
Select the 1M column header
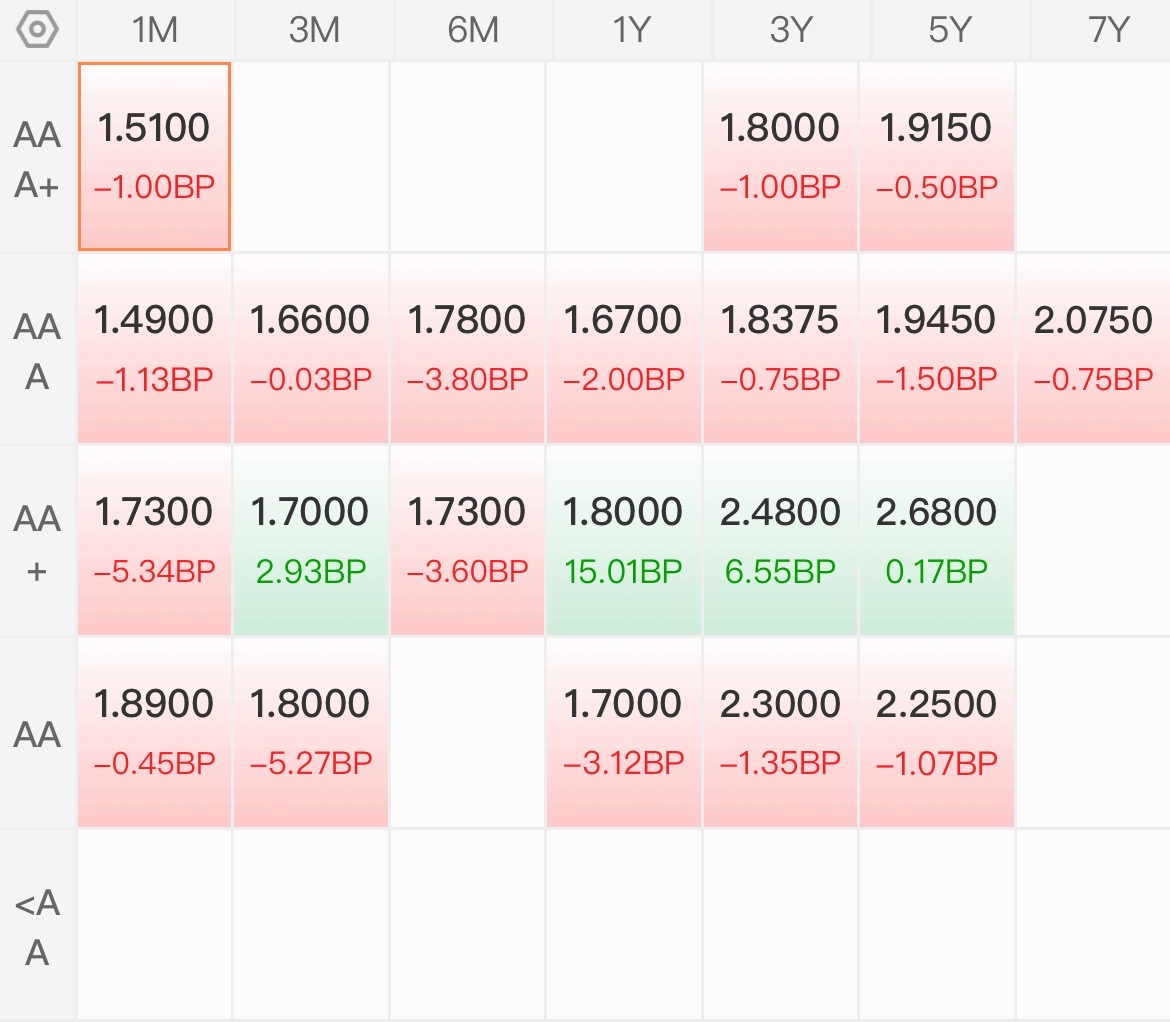(155, 30)
